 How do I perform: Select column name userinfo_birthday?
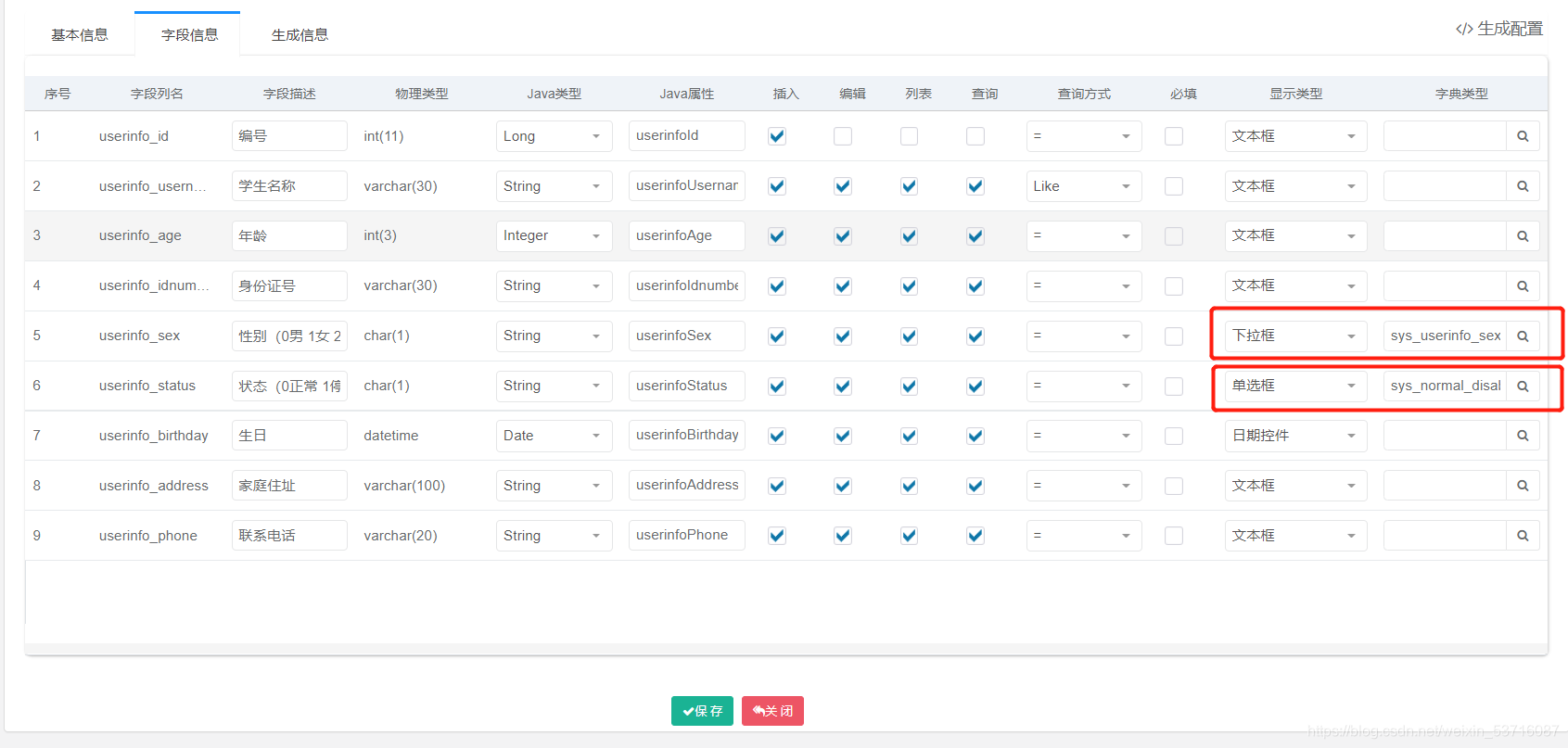(x=154, y=436)
